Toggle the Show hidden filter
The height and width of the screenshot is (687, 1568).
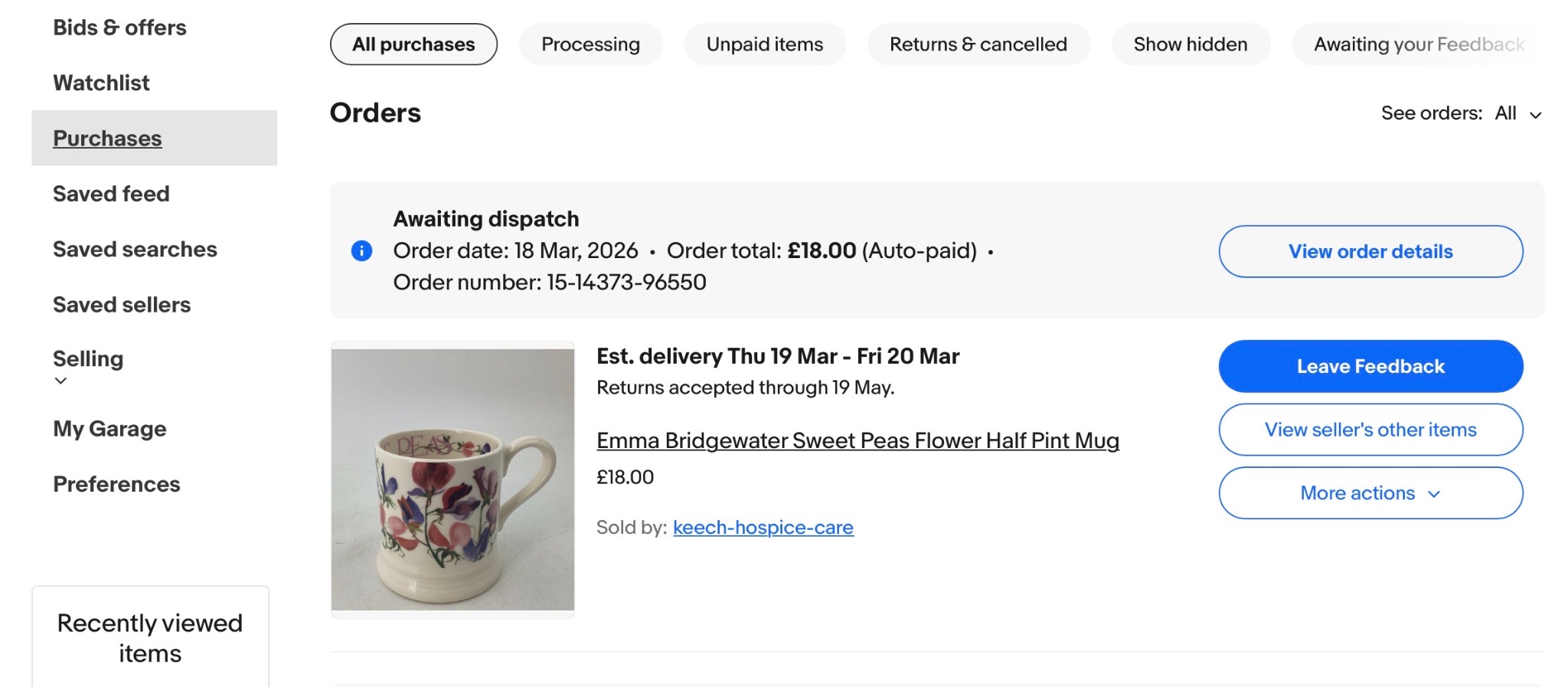(1190, 44)
